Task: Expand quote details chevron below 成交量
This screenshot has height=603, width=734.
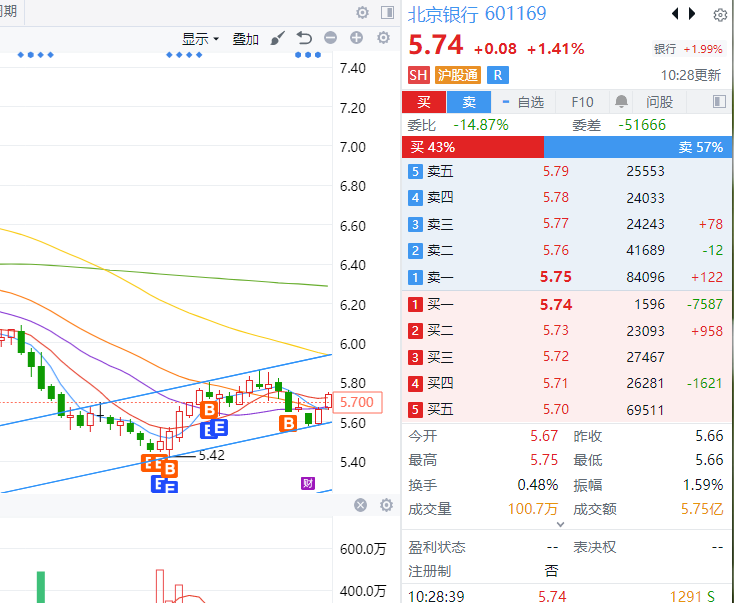Action: [x=560, y=524]
